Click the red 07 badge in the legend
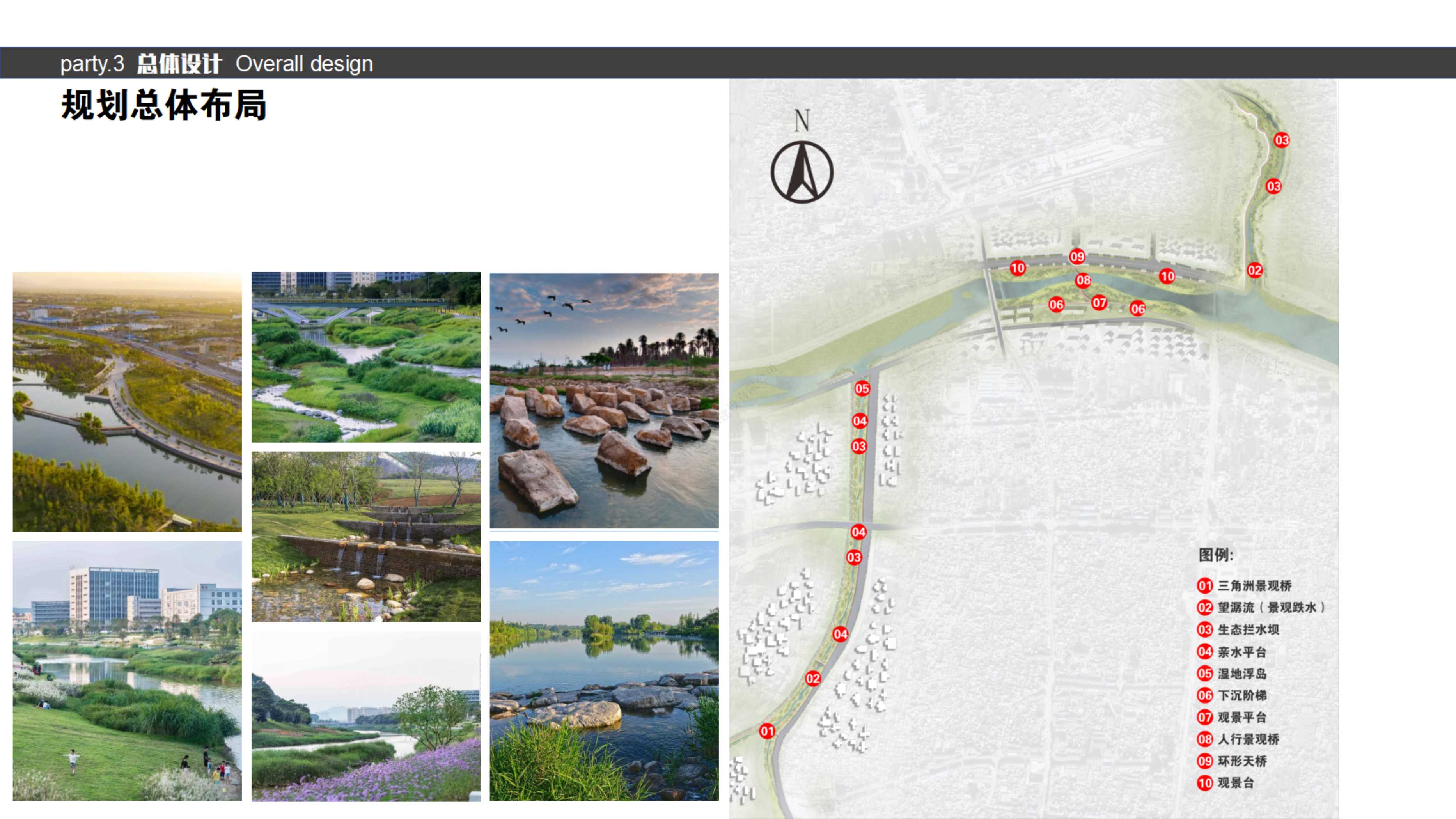Screen dimensions: 1456x819 (1204, 717)
